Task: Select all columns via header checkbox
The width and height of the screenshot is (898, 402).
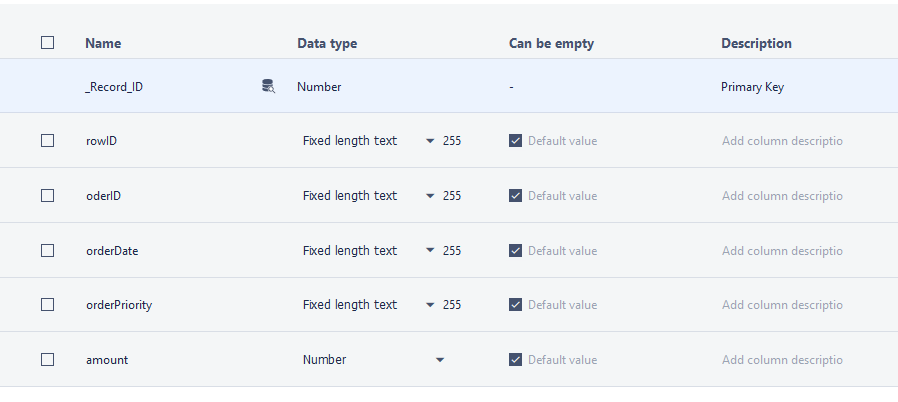Action: (x=47, y=43)
